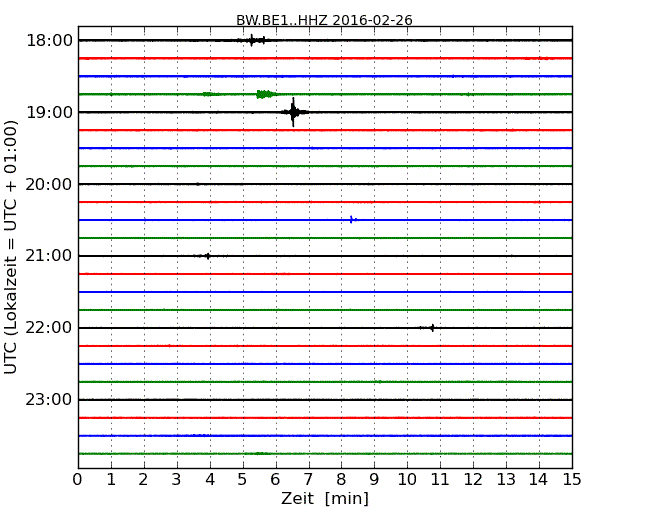Click the x-axis tick label 13
Screen dimensions: 650x520
pos(506,479)
